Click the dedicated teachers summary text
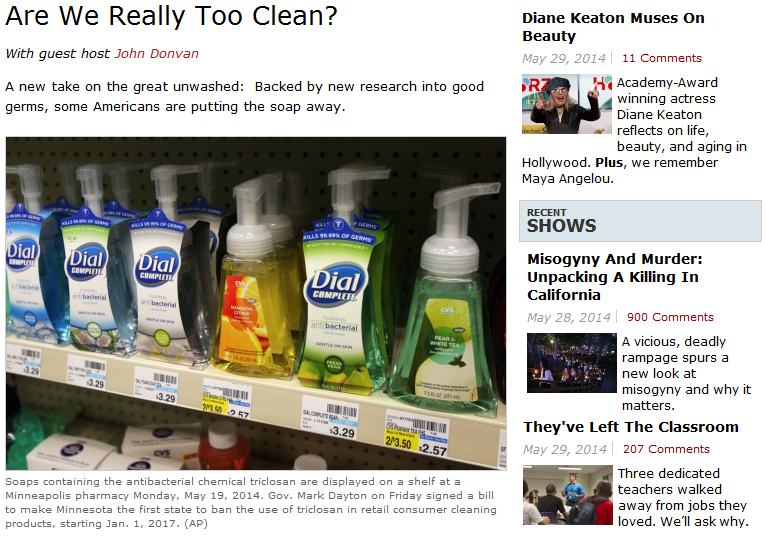 click(683, 497)
